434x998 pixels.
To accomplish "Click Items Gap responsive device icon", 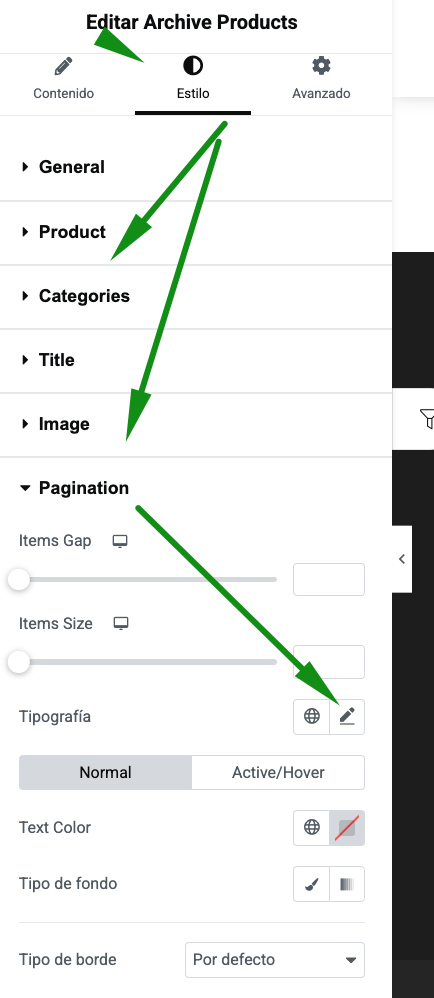I will [120, 541].
